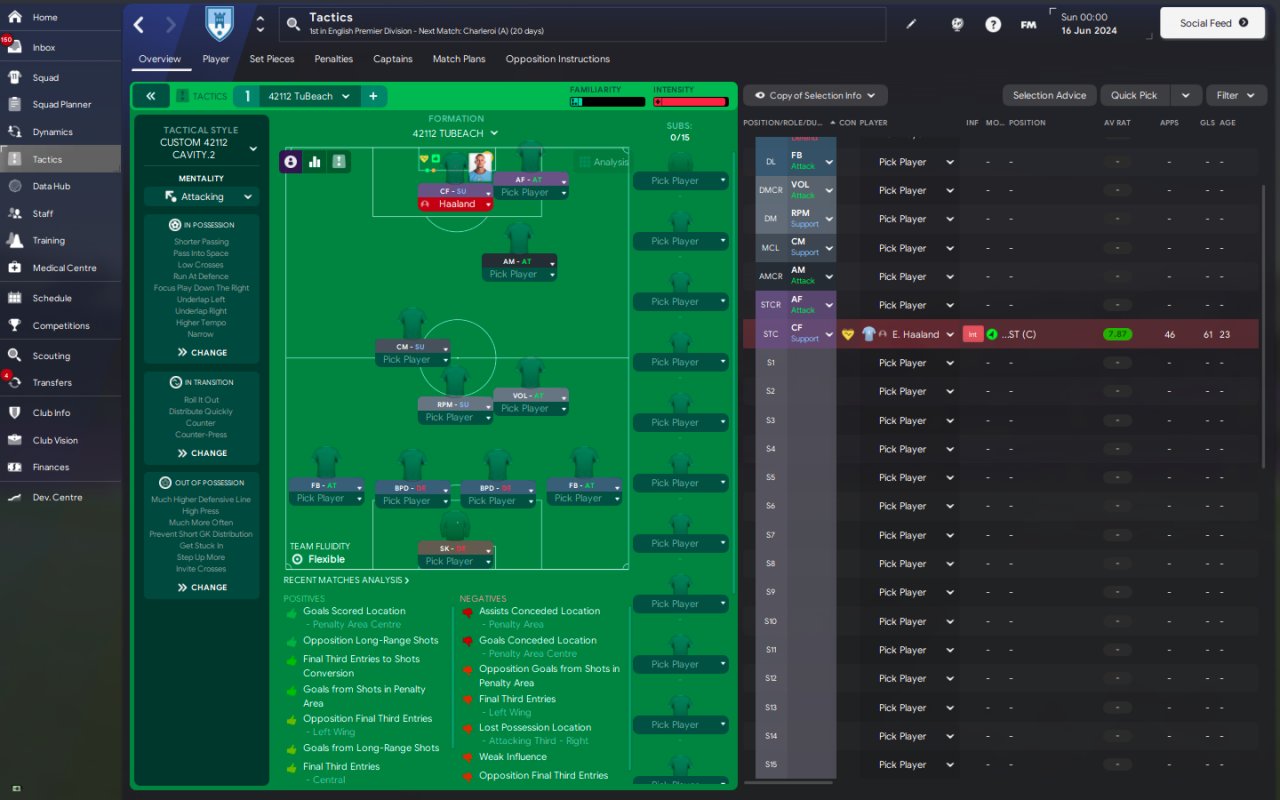Collapse the tactics panel with double-arrow button
The width and height of the screenshot is (1280, 800).
pos(150,96)
